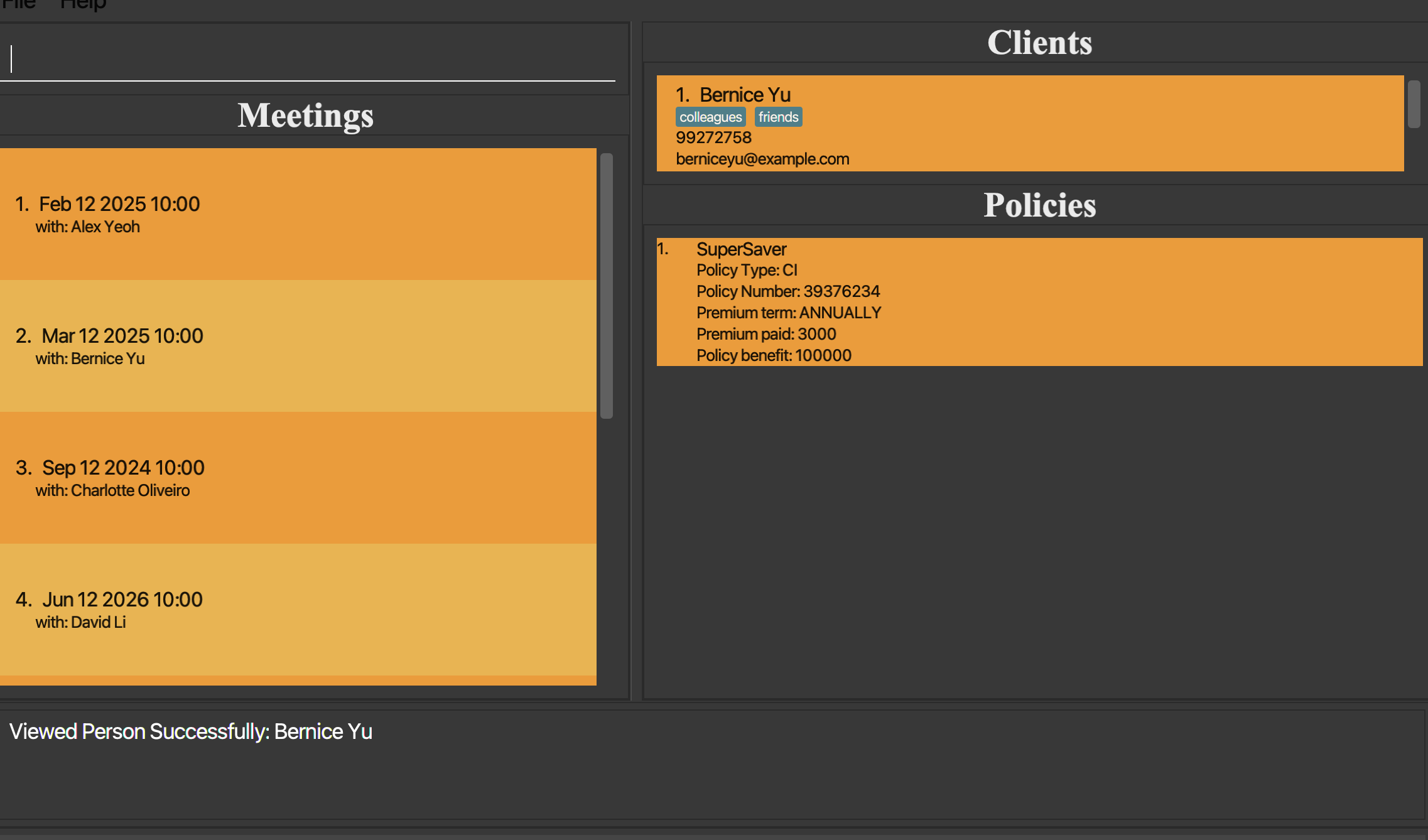Click the Policy benefit 100000 line
The image size is (1428, 840).
[774, 355]
